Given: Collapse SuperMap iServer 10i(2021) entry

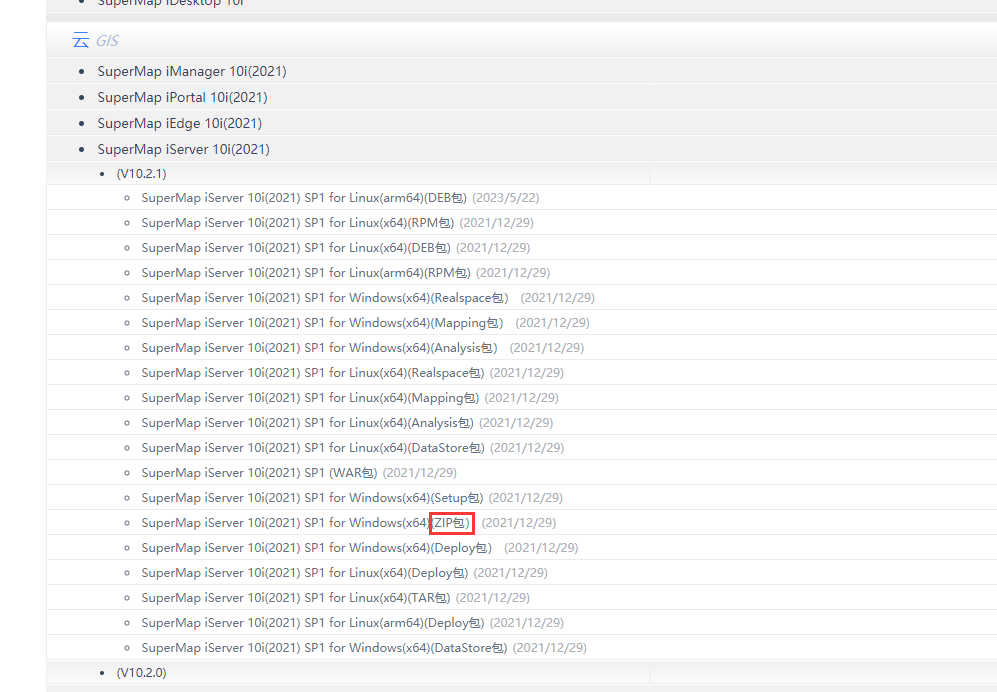Looking at the screenshot, I should coord(183,149).
